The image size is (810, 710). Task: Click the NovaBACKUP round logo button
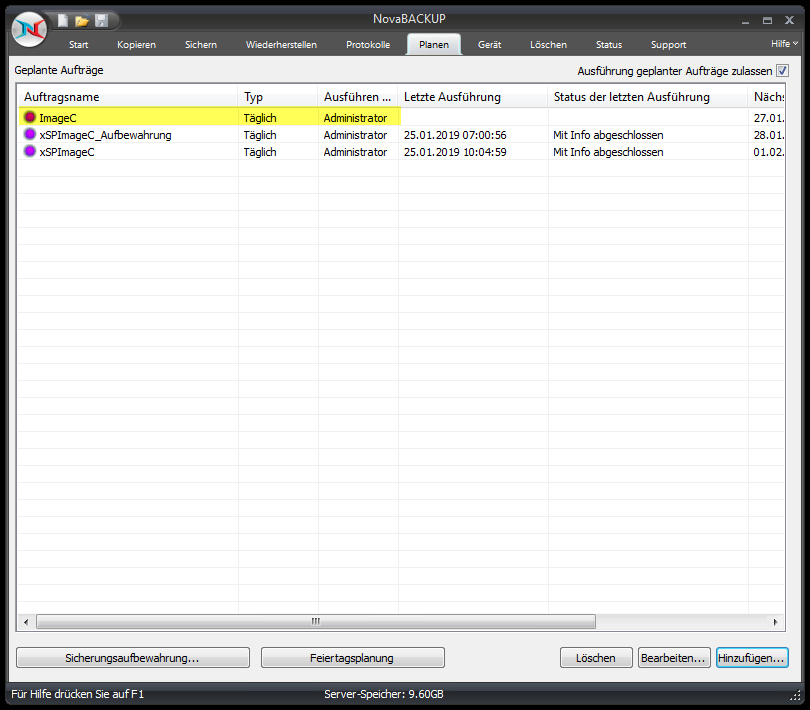coord(29,29)
